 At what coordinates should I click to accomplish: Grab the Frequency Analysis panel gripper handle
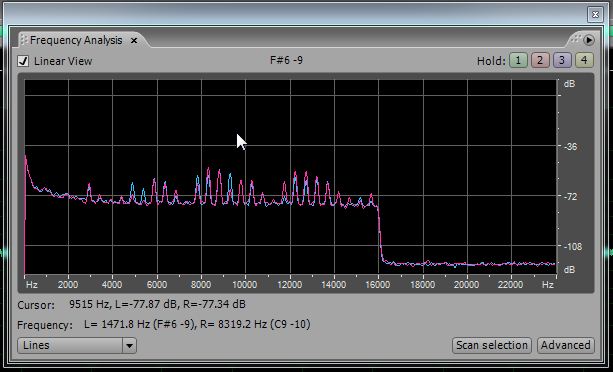pyautogui.click(x=23, y=40)
